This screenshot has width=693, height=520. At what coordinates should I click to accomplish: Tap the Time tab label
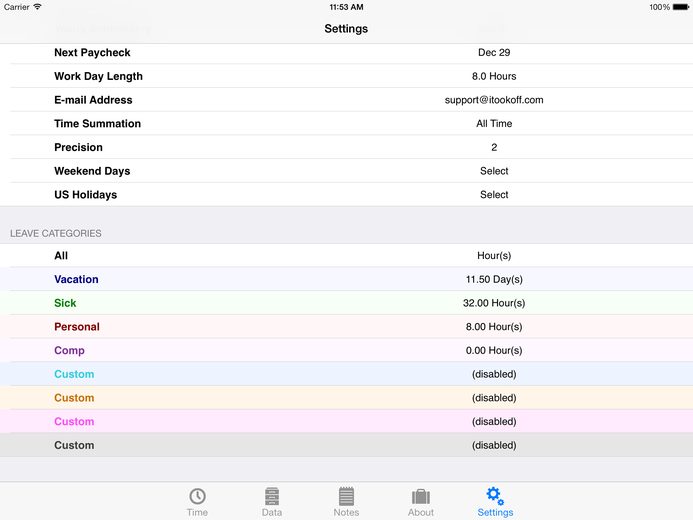(x=197, y=512)
